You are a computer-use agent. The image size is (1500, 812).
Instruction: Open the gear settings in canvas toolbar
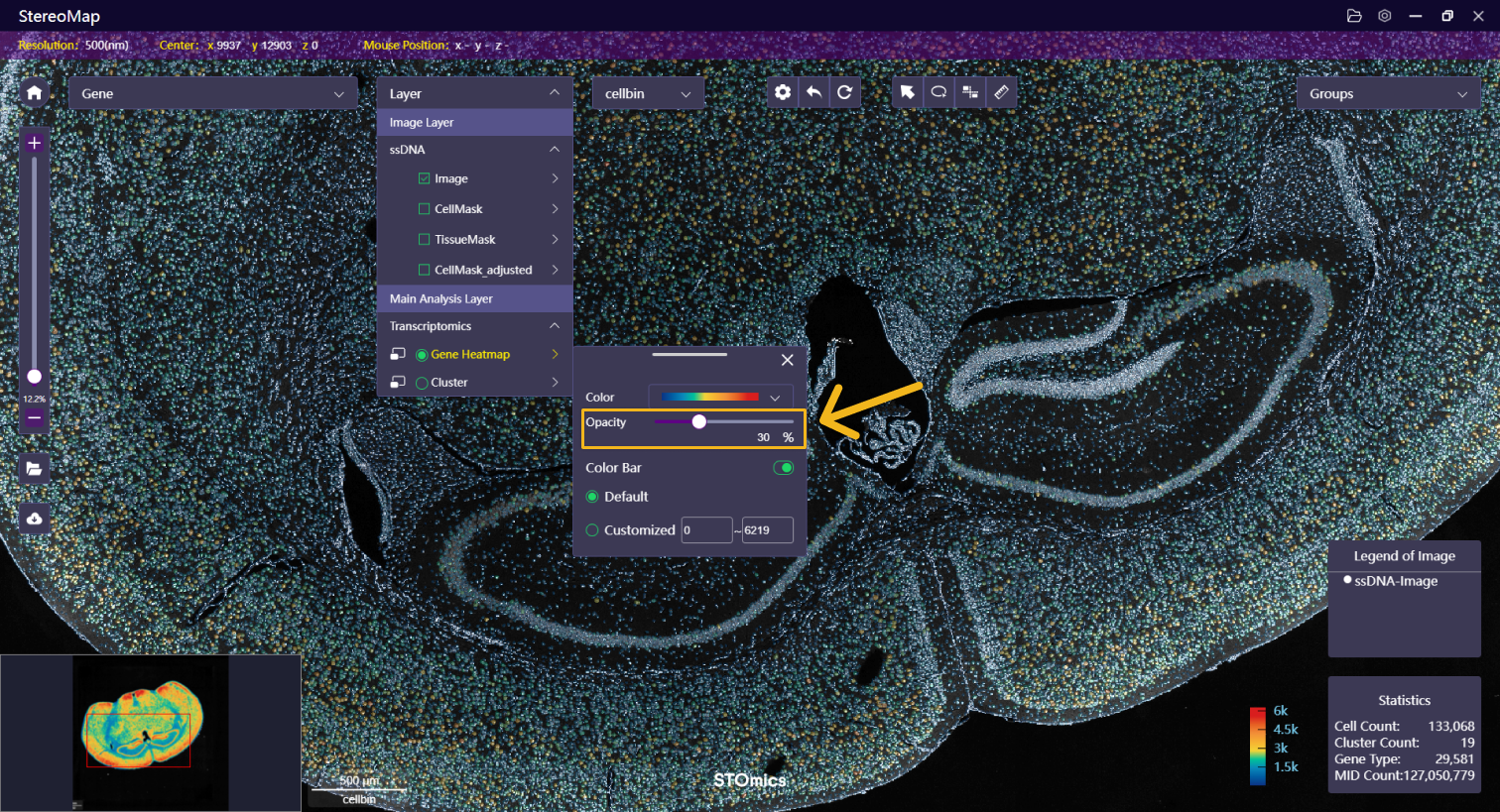(783, 92)
